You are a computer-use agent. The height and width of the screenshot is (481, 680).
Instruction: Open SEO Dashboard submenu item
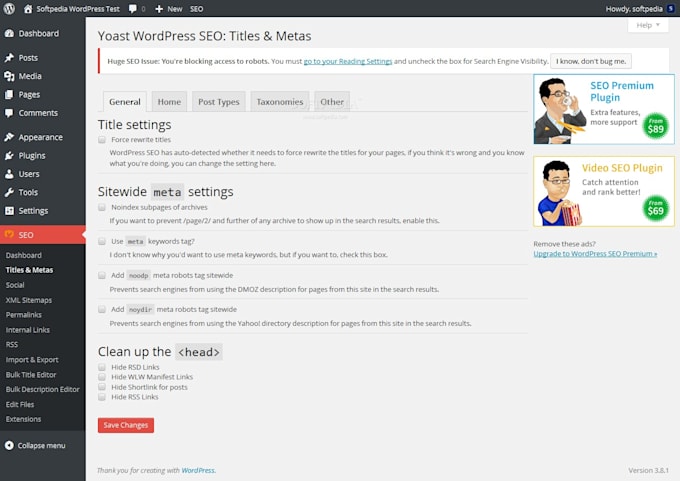pyautogui.click(x=24, y=255)
